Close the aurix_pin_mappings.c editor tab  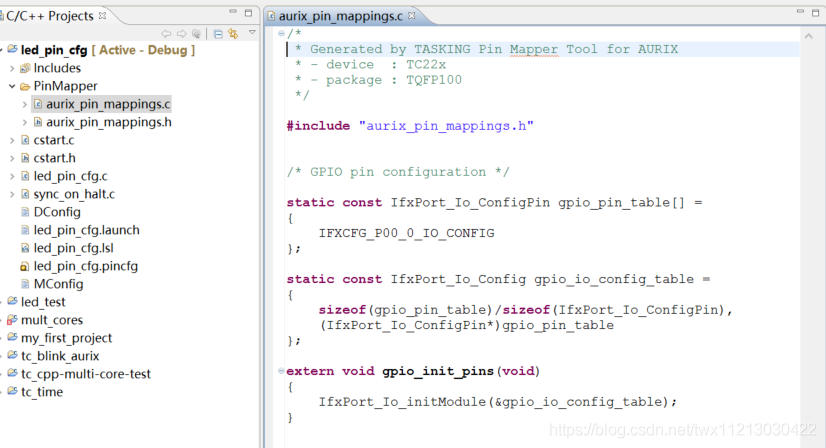(411, 16)
